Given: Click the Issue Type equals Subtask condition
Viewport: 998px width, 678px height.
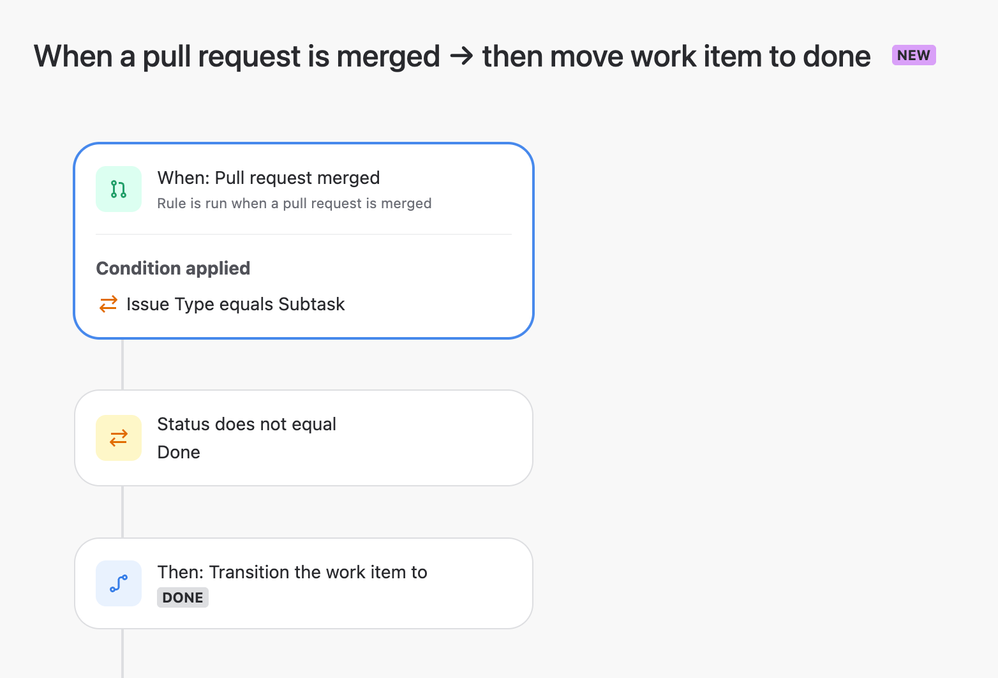Looking at the screenshot, I should pos(235,304).
